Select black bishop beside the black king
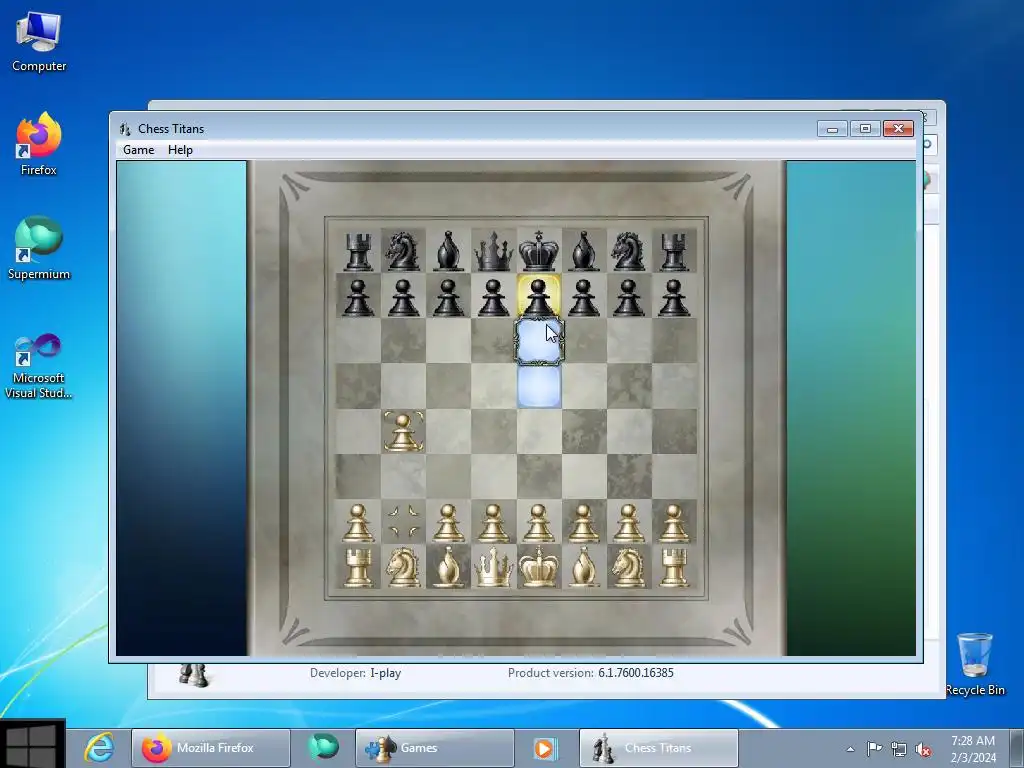Viewport: 1024px width, 768px height. (x=583, y=251)
